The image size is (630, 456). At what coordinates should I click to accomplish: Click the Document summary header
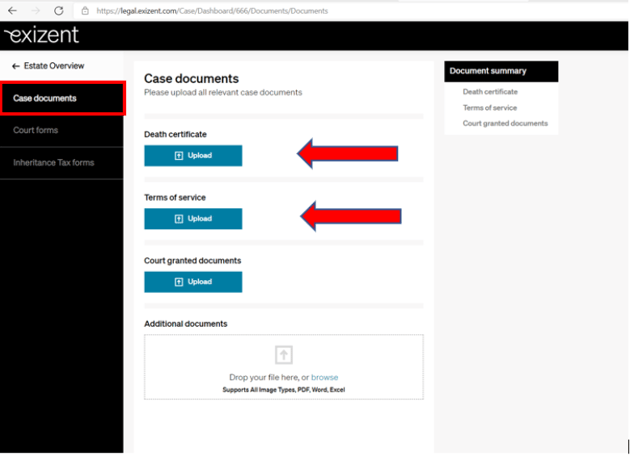click(x=501, y=71)
